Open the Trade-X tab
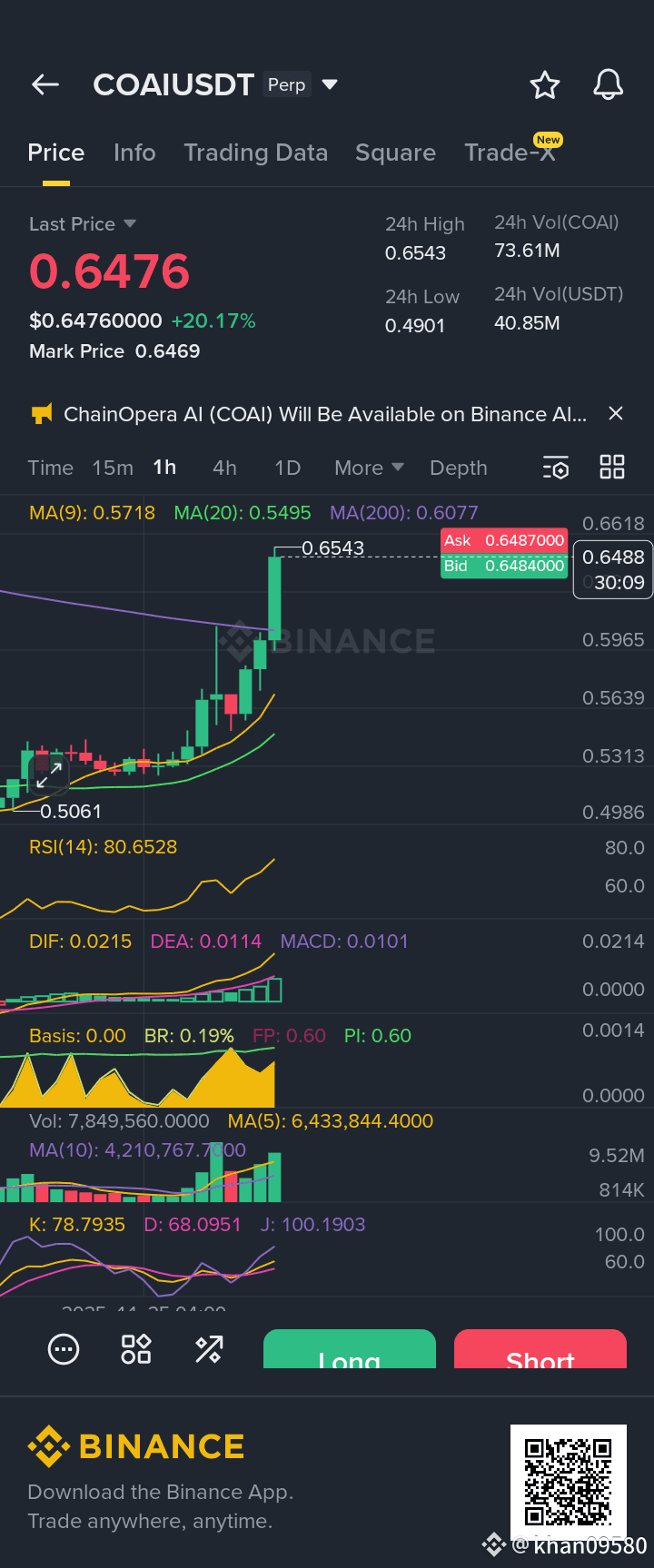Image resolution: width=654 pixels, height=1568 pixels. (510, 153)
